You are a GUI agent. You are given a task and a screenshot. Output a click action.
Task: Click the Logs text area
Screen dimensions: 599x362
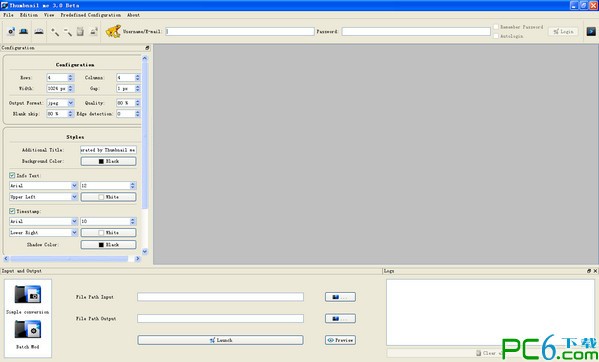491,312
